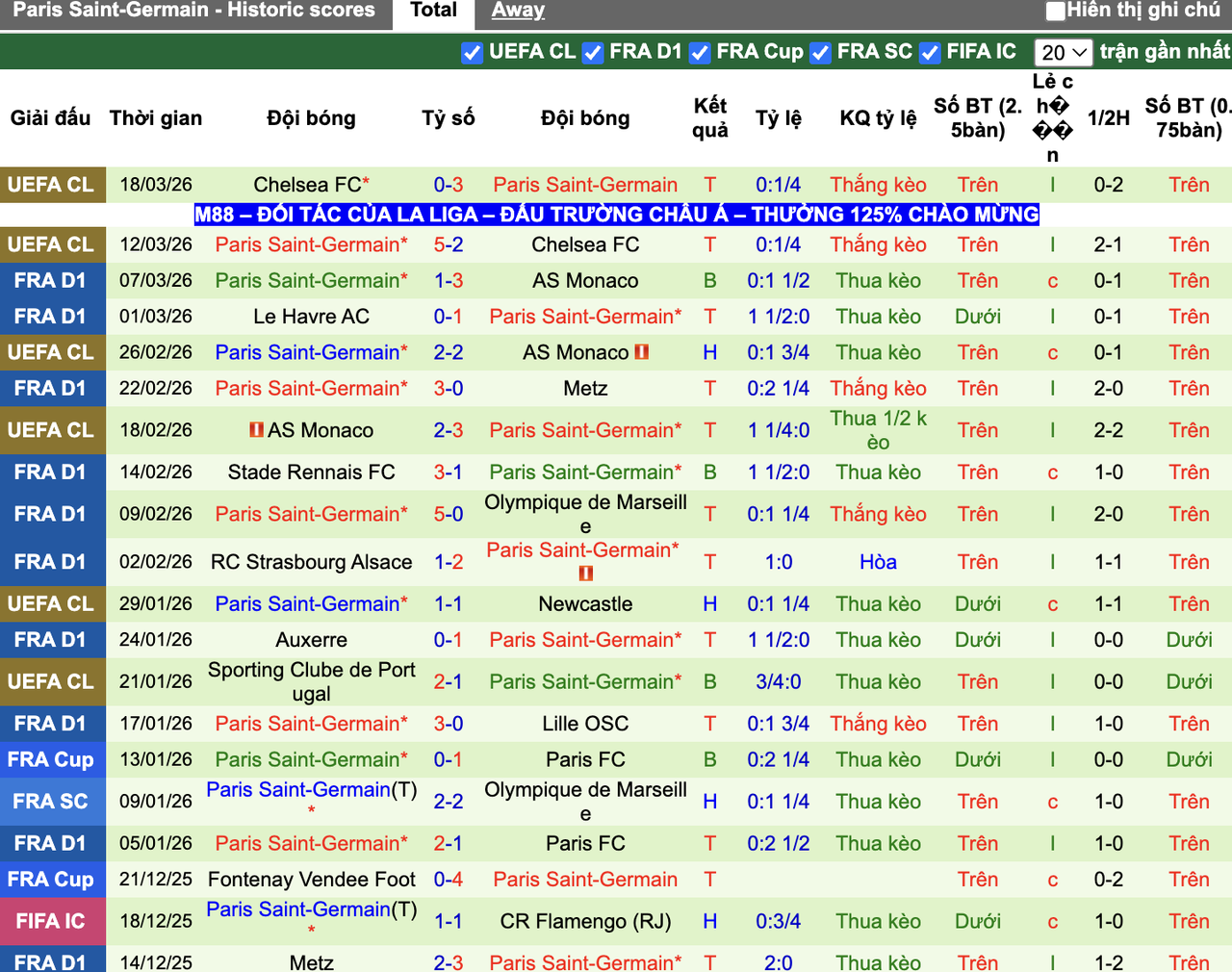This screenshot has width=1232, height=972.
Task: Click the 1-1 score against CR Flamengo
Action: tap(449, 921)
